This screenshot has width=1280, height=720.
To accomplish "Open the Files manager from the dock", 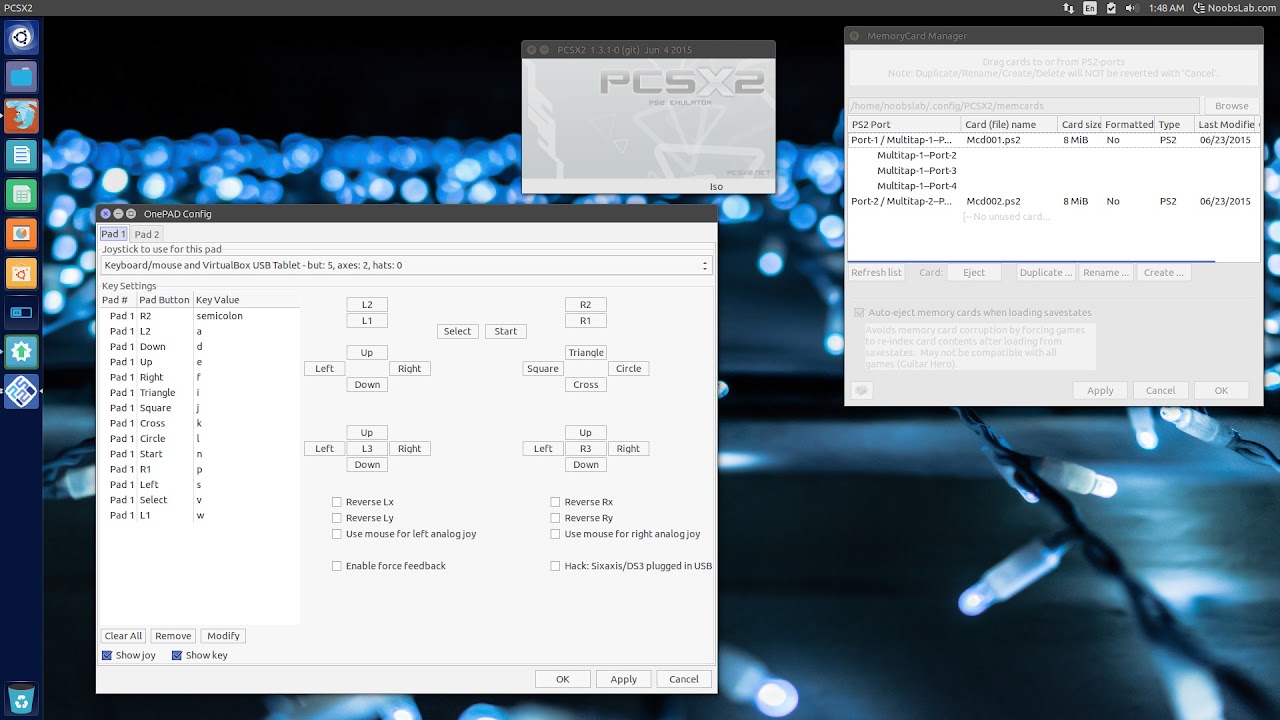I will [20, 76].
